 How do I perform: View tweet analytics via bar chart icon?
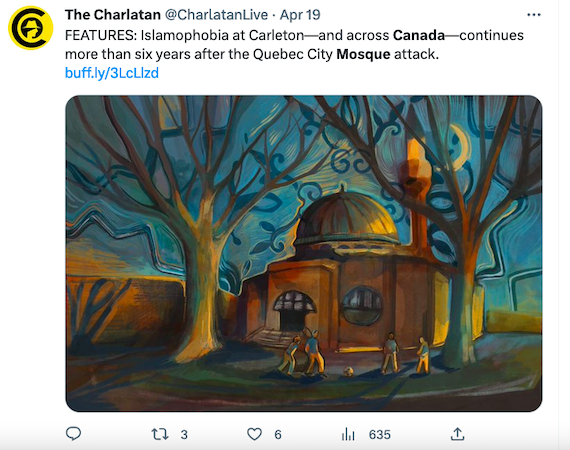click(348, 434)
